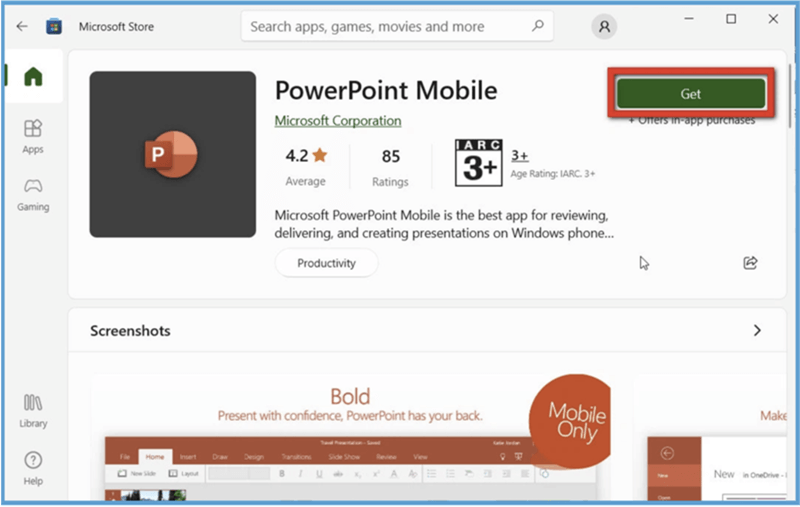Click the IARC 3+ rating badge

477,163
